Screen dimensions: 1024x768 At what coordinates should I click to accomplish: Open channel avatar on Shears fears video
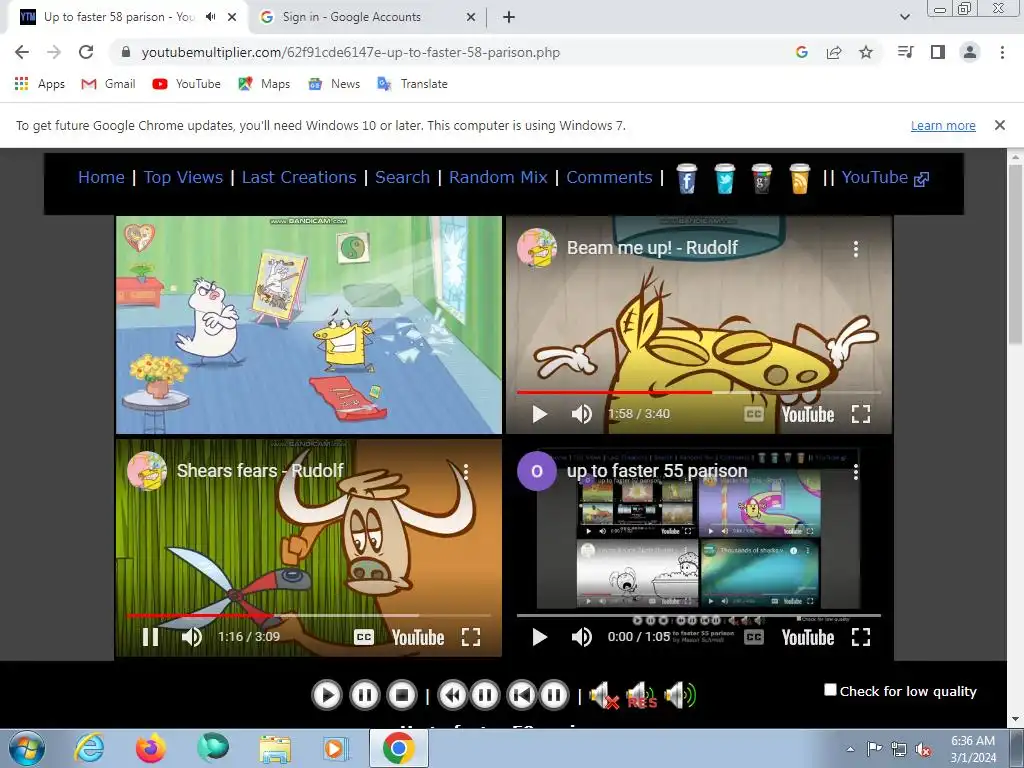point(147,471)
